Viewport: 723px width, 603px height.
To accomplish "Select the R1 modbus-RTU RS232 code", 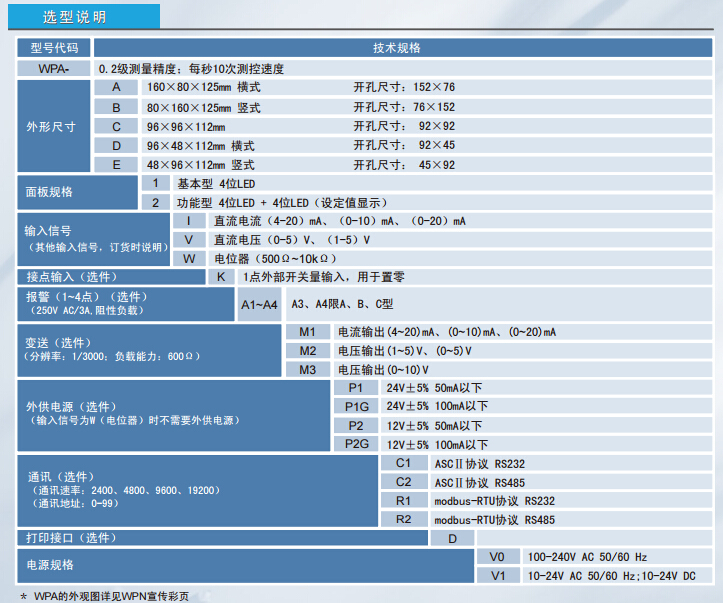I will [x=404, y=501].
